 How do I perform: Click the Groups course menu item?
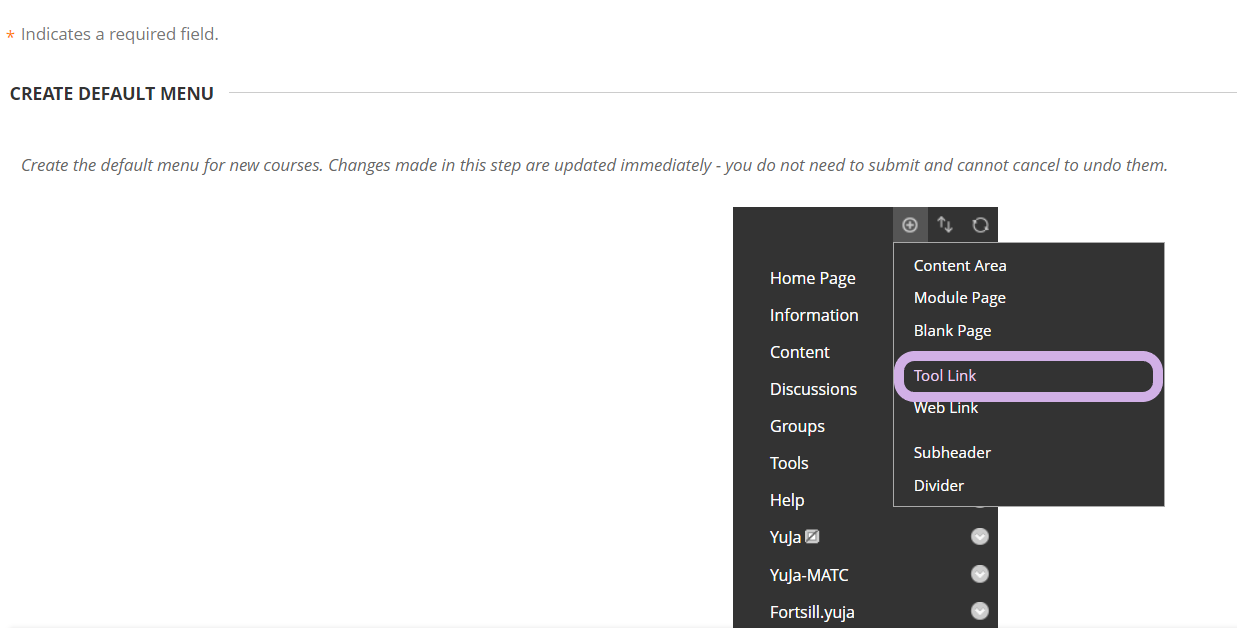coord(797,426)
